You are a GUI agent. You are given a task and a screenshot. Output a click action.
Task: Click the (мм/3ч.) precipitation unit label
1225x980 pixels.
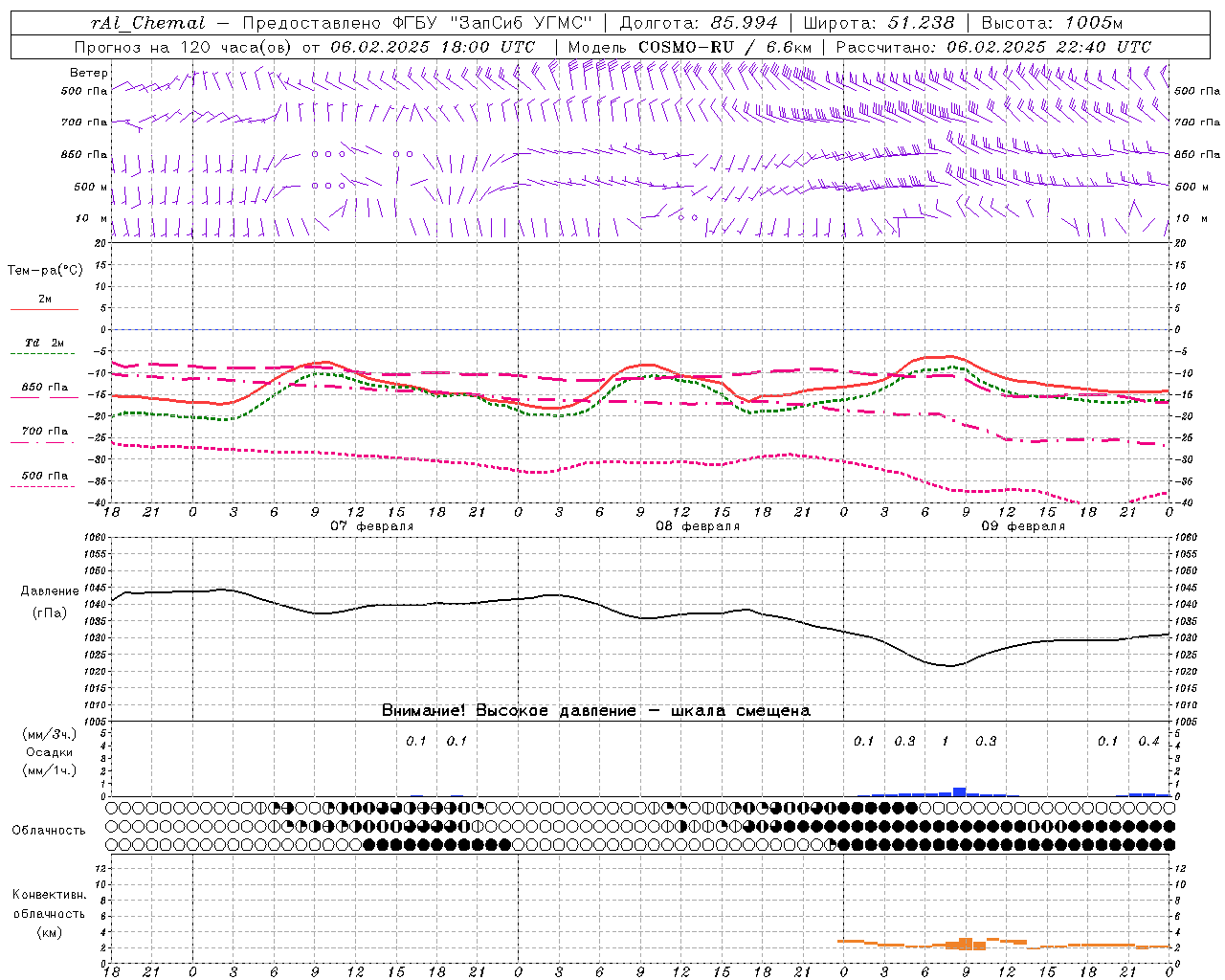pyautogui.click(x=49, y=734)
